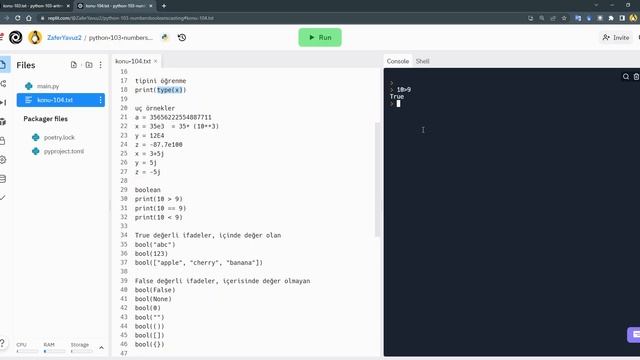Viewport: 640px width, 360px height.
Task: Click line 30 print(10 > 9)
Action: click(x=159, y=199)
